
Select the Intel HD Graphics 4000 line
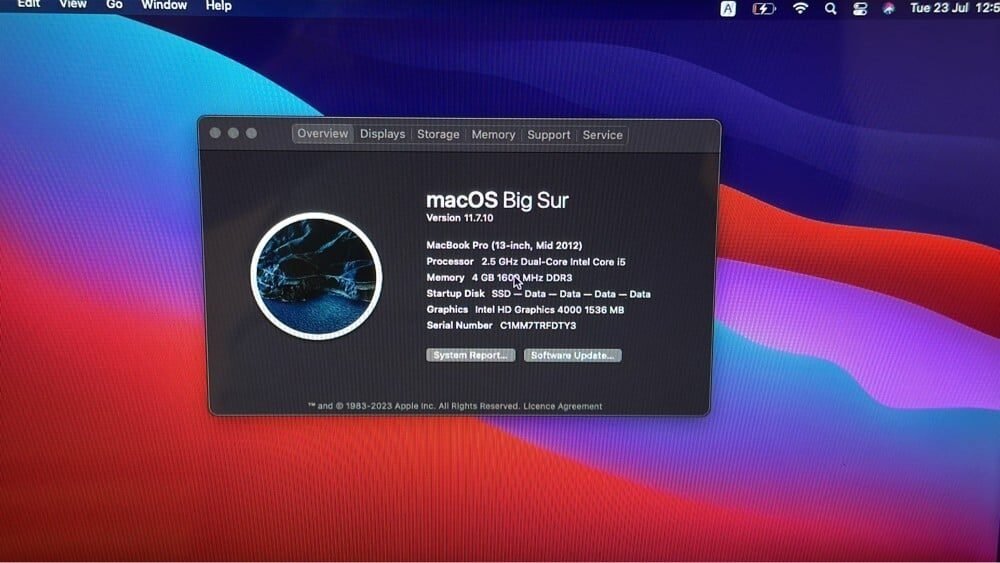coord(525,309)
